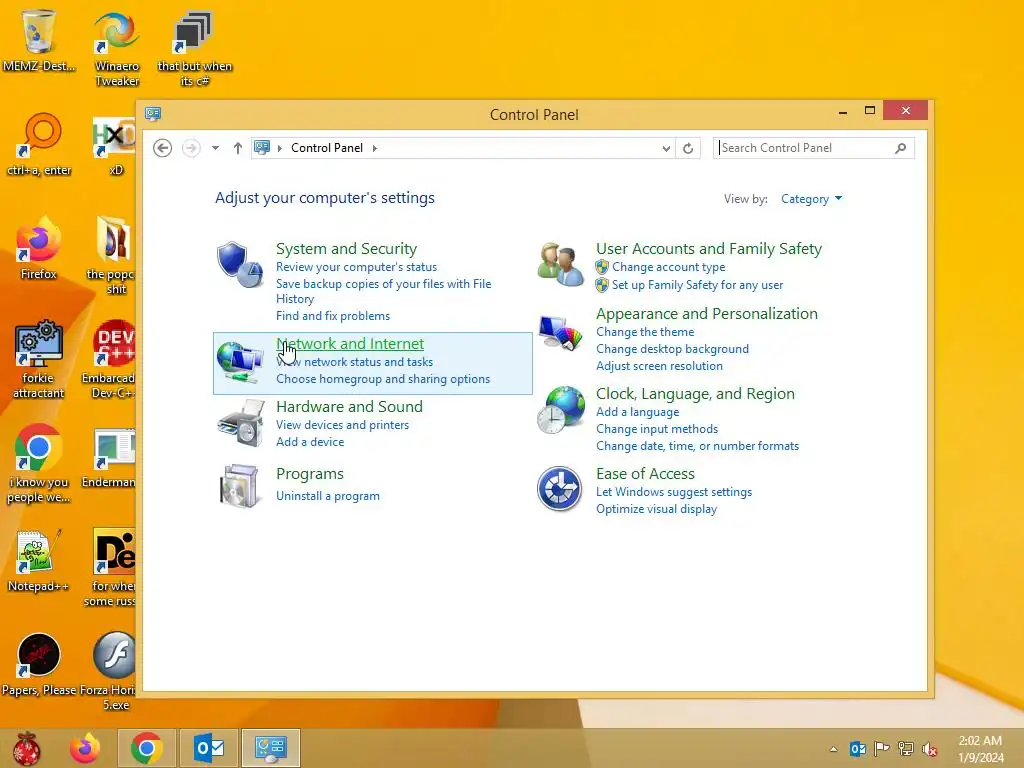Open Chrome from the taskbar
The width and height of the screenshot is (1024, 768).
146,748
